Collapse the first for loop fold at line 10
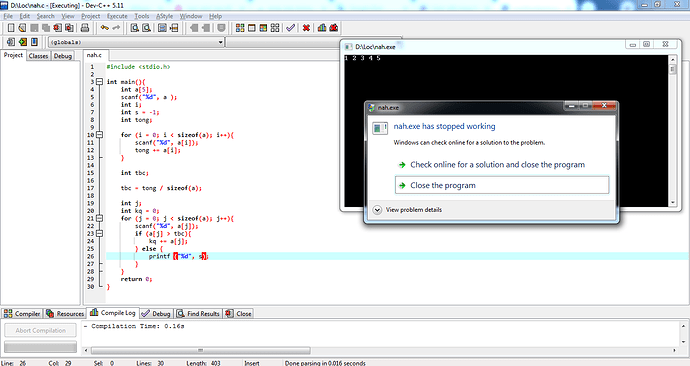Image resolution: width=690 pixels, height=366 pixels. click(99, 135)
